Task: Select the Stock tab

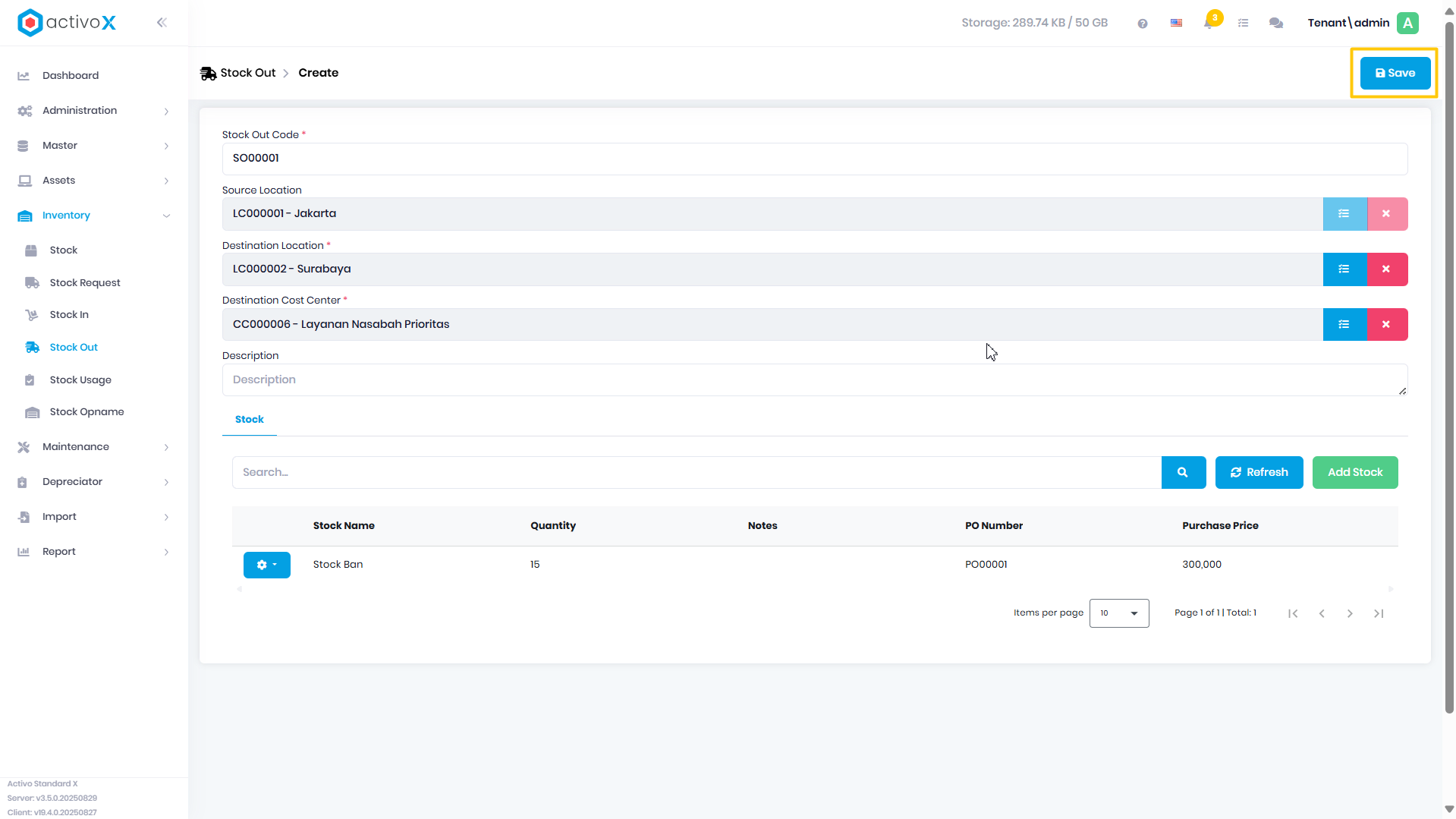Action: pos(250,420)
